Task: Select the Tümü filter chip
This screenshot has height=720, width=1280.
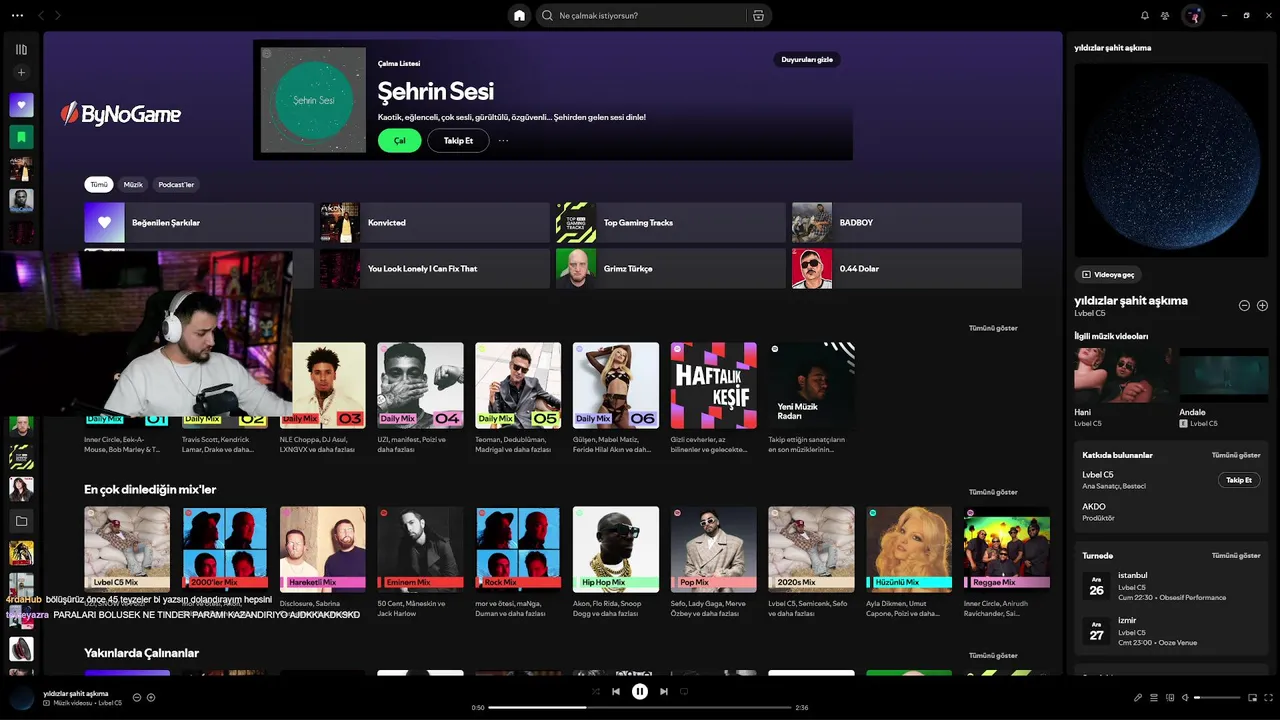Action: [99, 184]
